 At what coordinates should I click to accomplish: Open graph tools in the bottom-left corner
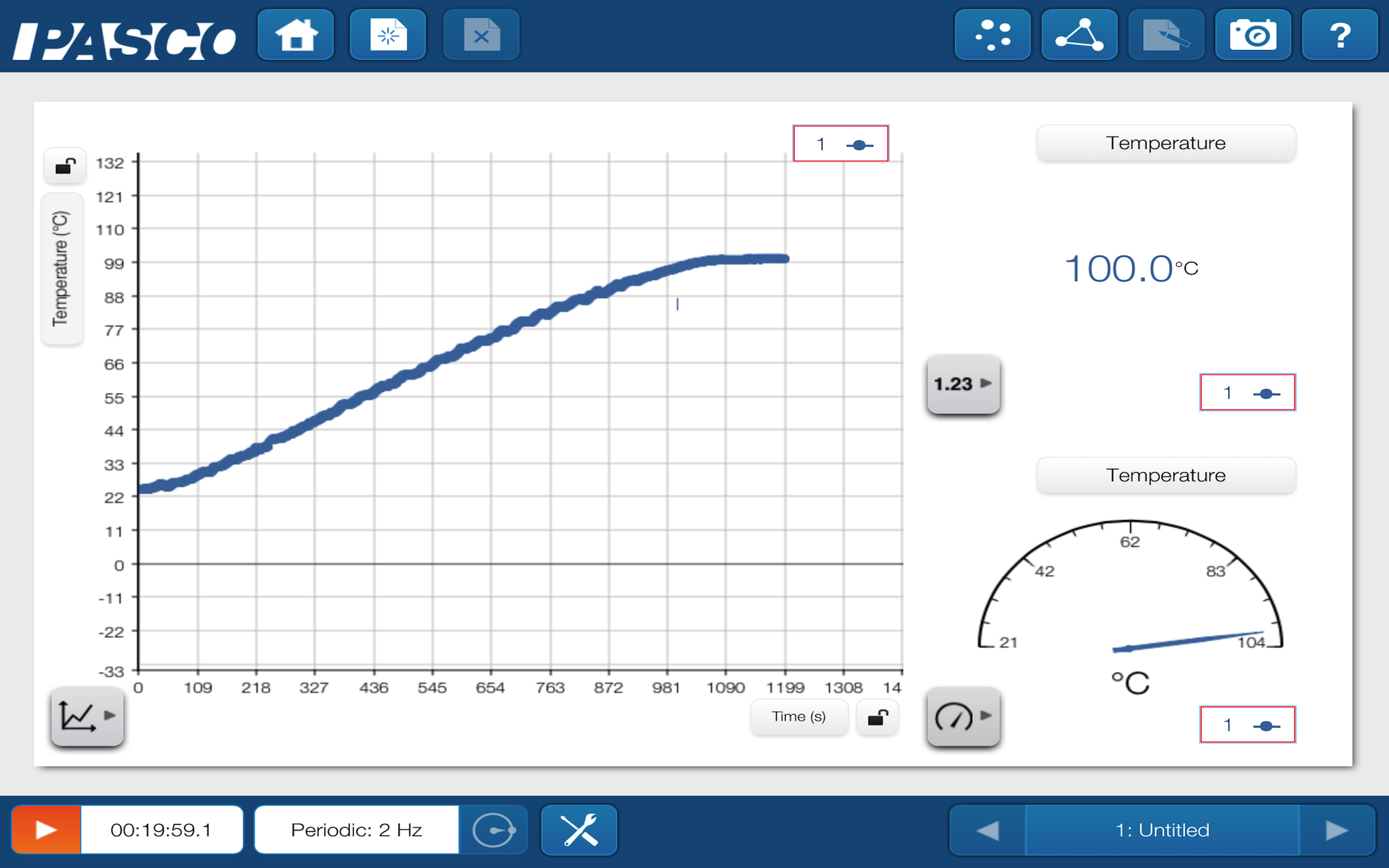(86, 717)
